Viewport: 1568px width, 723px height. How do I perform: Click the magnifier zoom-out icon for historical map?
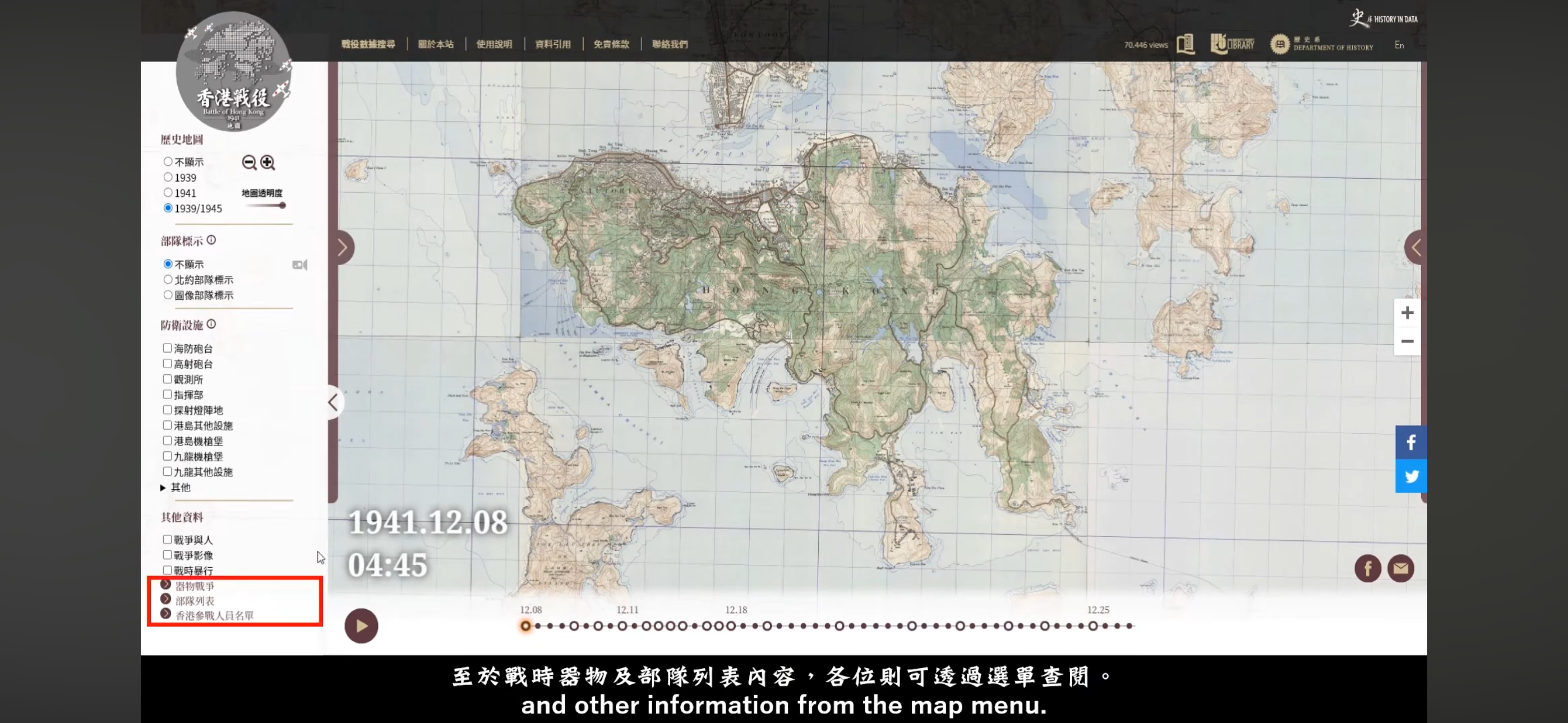[x=248, y=162]
